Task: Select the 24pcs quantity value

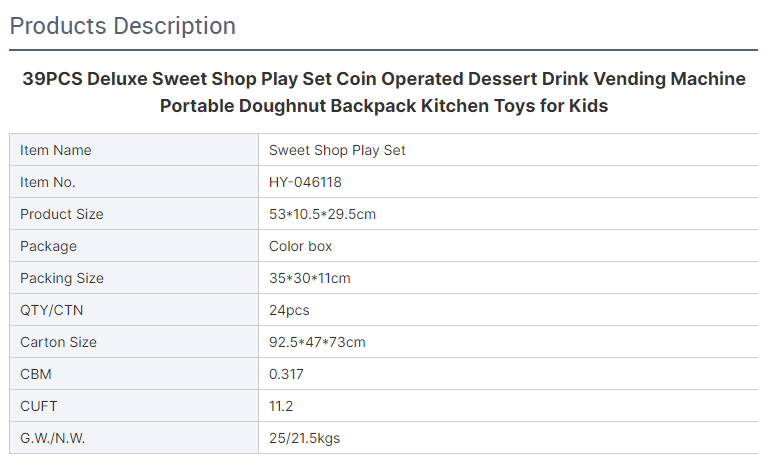Action: pyautogui.click(x=289, y=310)
